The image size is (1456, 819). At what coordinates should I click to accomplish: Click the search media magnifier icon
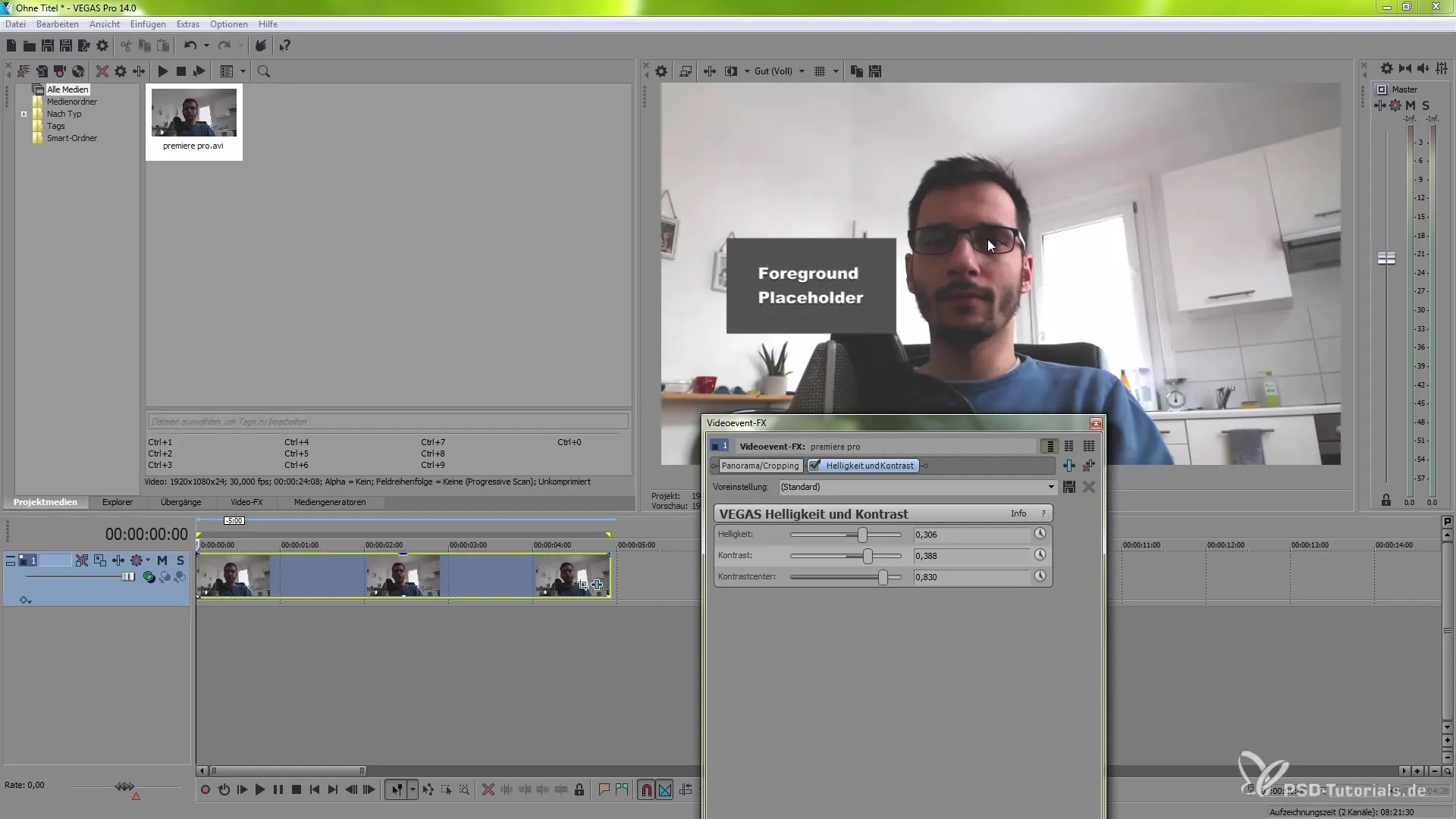coord(264,71)
